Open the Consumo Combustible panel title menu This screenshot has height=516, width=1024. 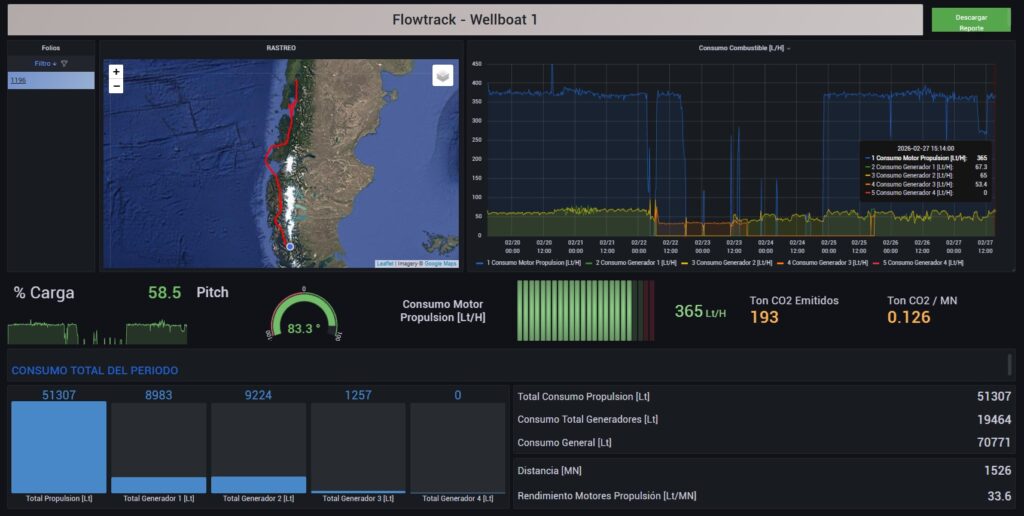742,48
